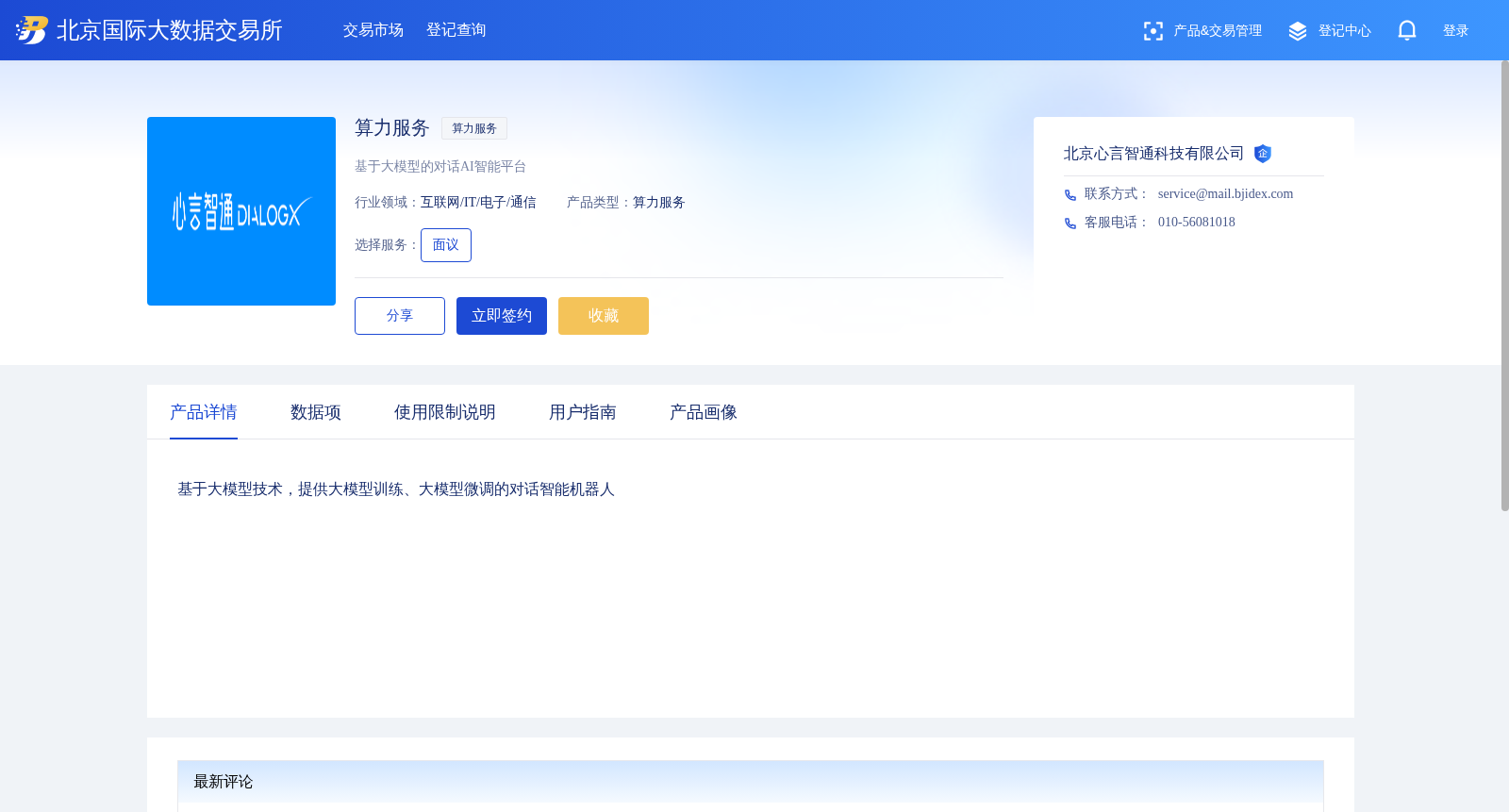Click the site title 北京国际大数据交易所
1509x812 pixels.
[170, 30]
